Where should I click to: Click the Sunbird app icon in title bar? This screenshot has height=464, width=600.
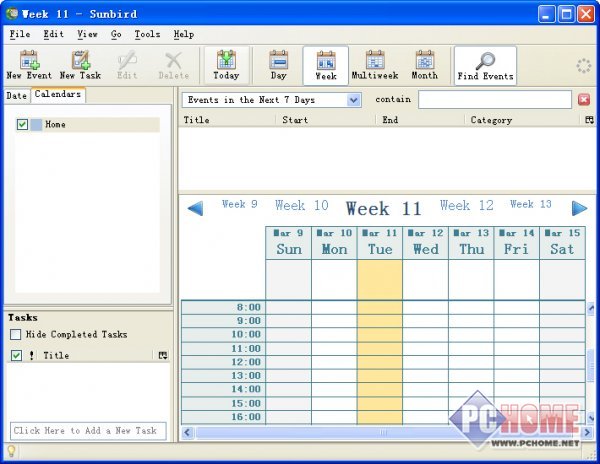(12, 14)
